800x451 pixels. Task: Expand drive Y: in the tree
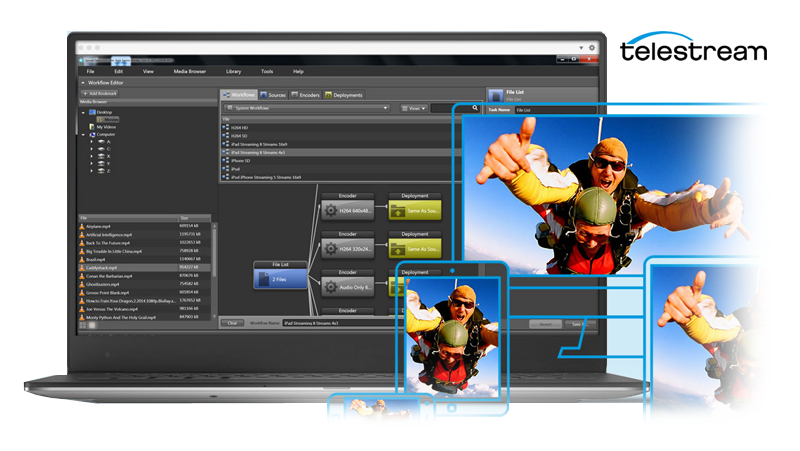click(92, 163)
